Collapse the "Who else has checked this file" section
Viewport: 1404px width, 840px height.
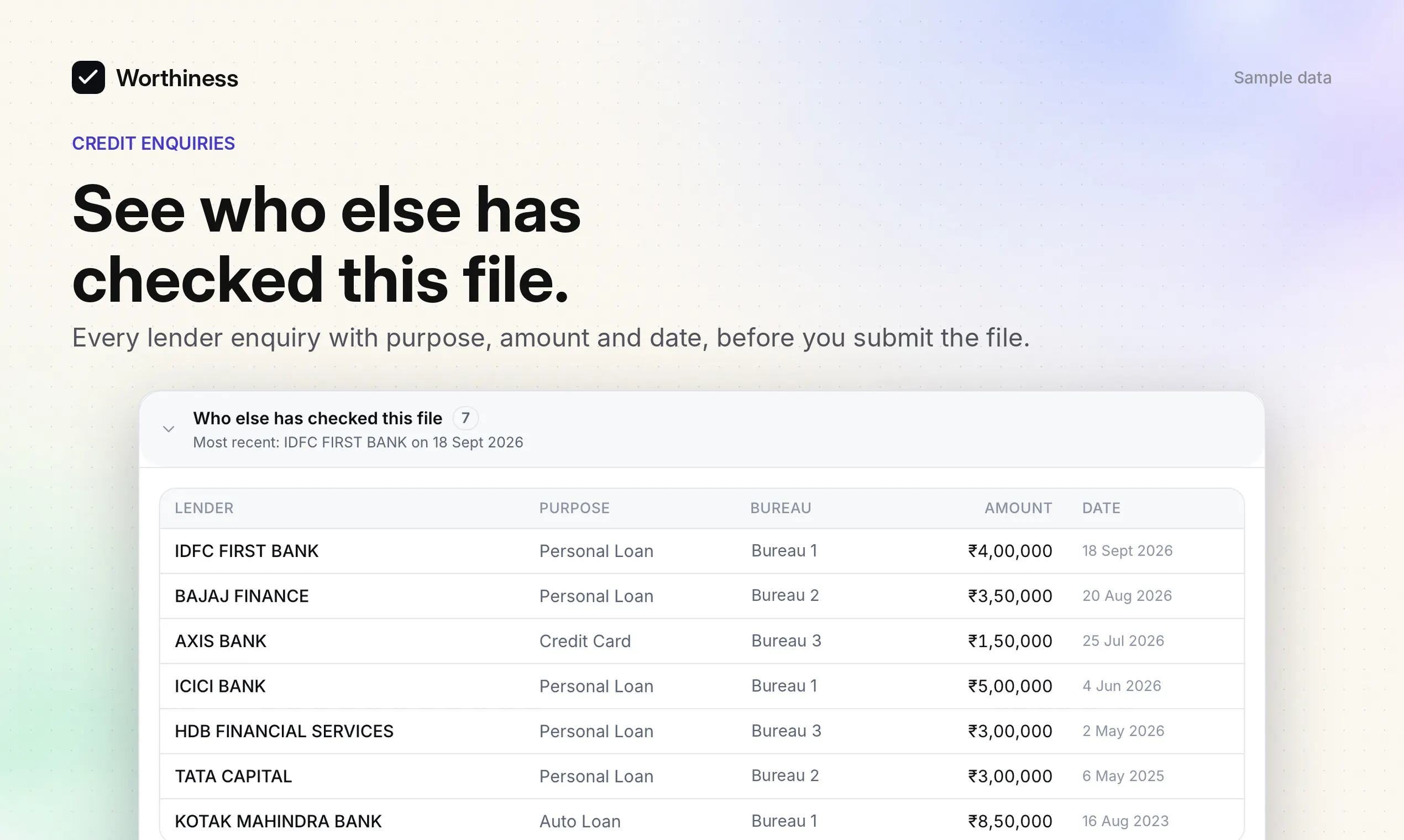click(x=169, y=429)
